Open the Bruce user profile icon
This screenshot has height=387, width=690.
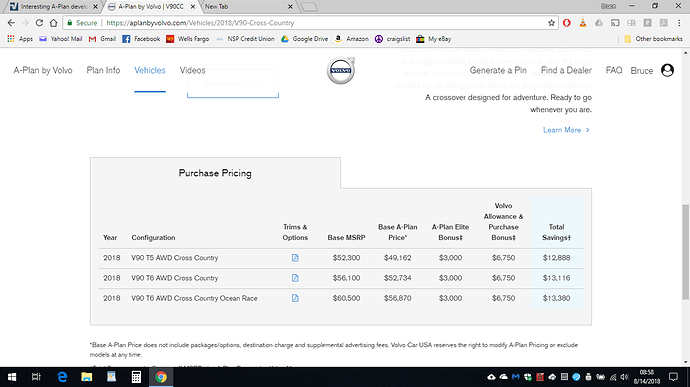pyautogui.click(x=667, y=70)
